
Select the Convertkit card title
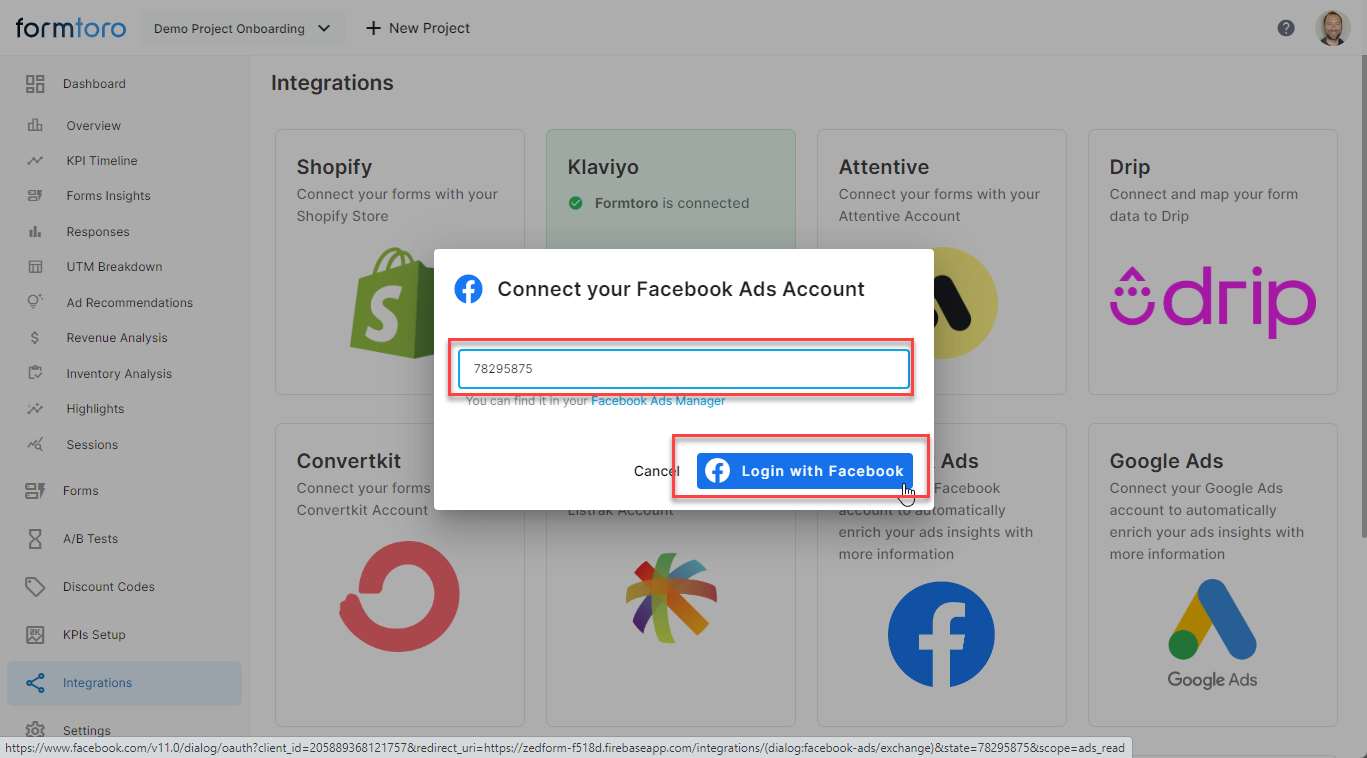pyautogui.click(x=349, y=461)
